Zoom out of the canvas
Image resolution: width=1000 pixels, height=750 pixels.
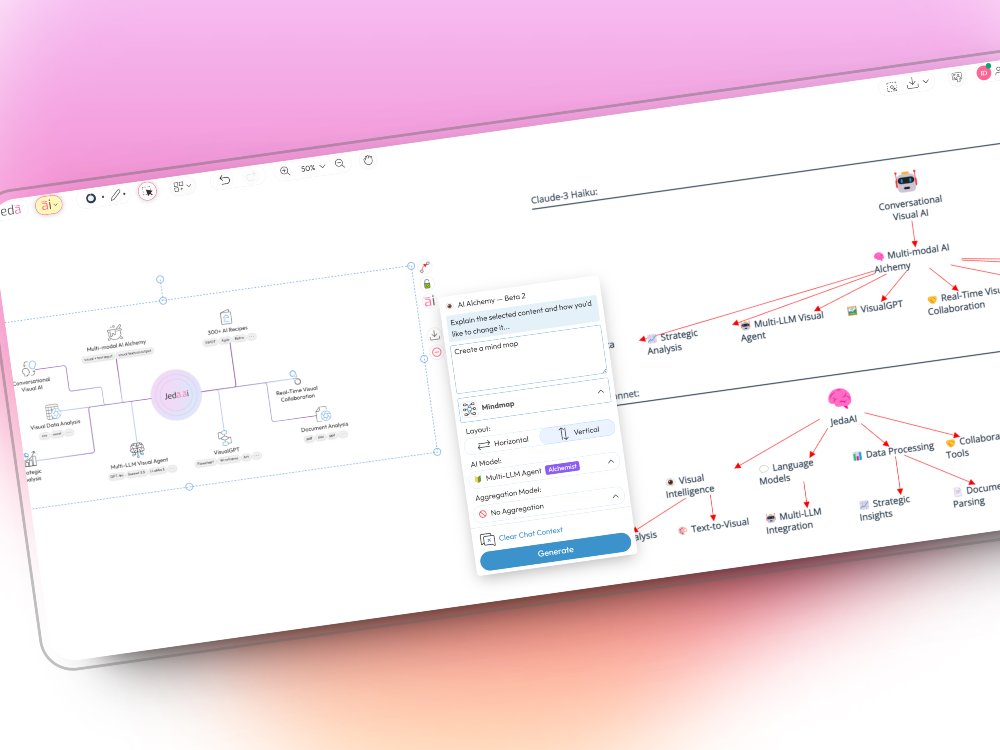point(340,163)
